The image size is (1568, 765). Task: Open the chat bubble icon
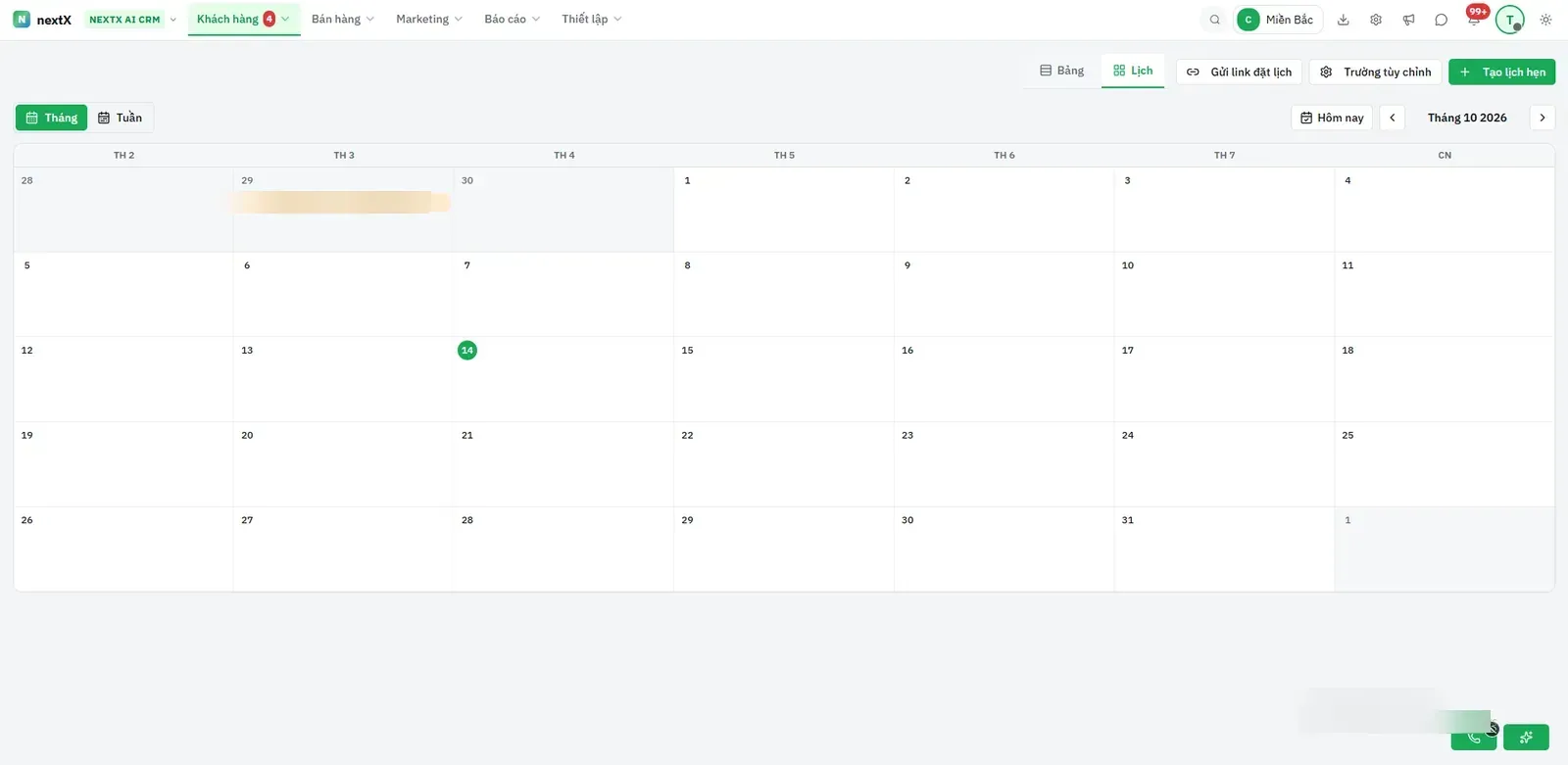1441,20
